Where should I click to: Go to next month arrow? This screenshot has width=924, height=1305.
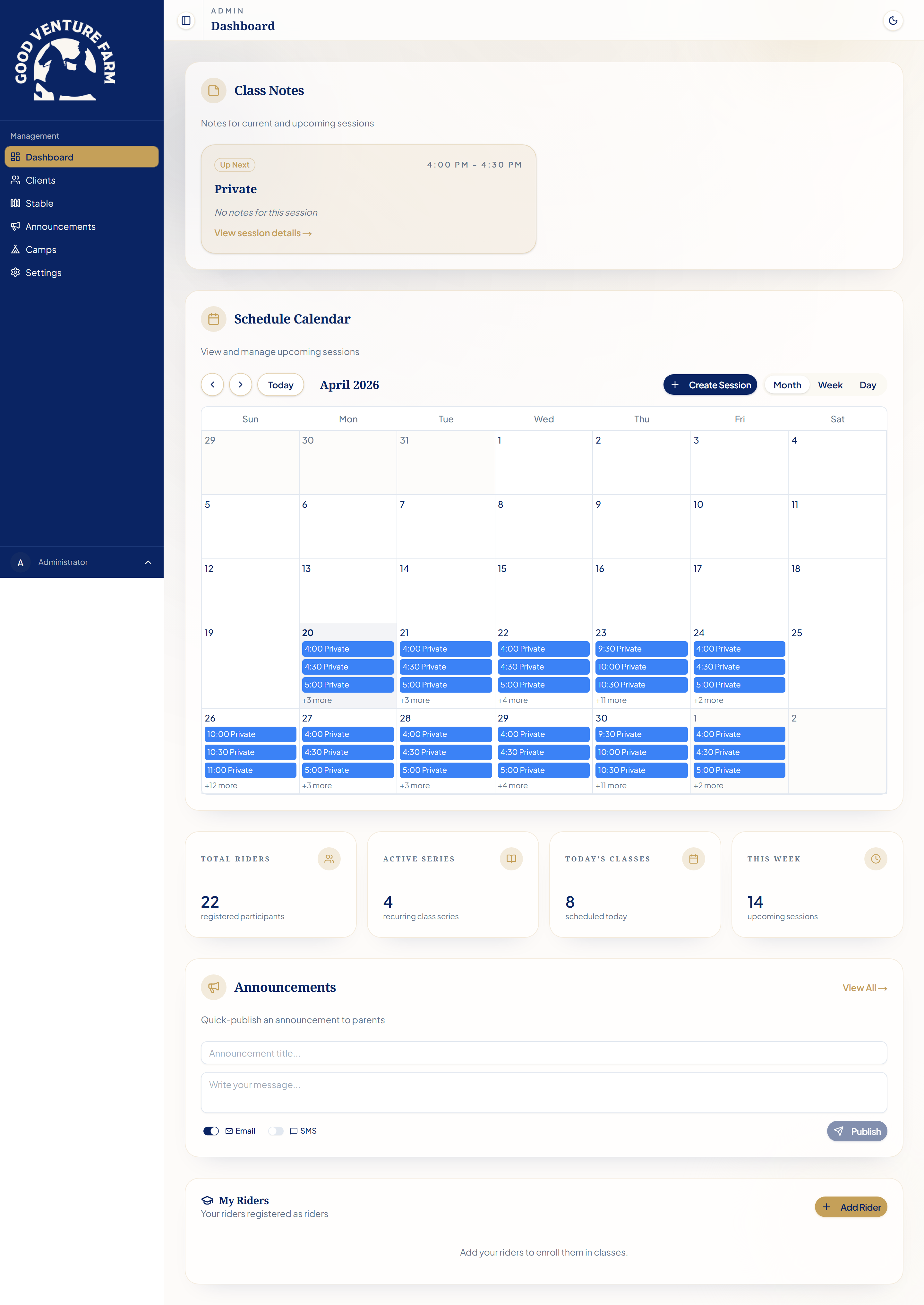241,385
